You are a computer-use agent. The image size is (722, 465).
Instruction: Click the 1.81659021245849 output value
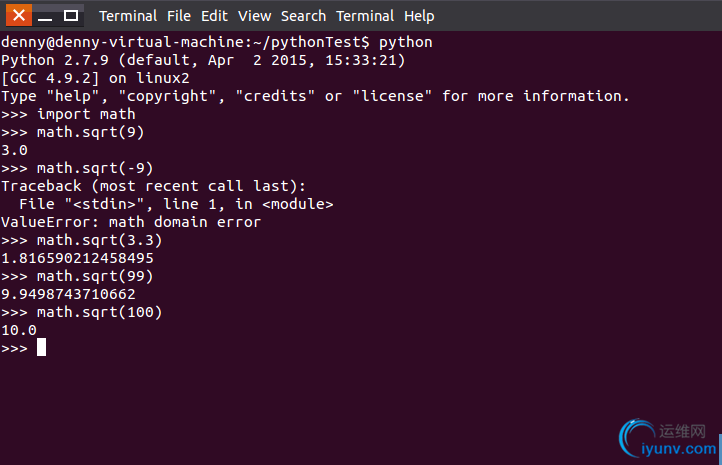point(77,258)
